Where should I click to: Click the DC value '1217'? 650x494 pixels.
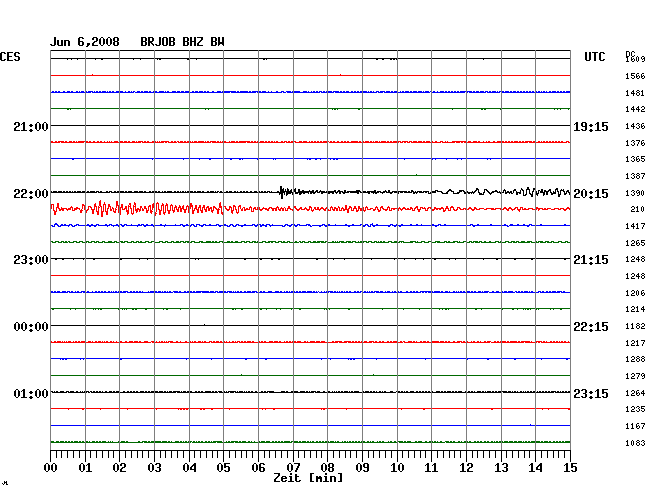point(635,343)
